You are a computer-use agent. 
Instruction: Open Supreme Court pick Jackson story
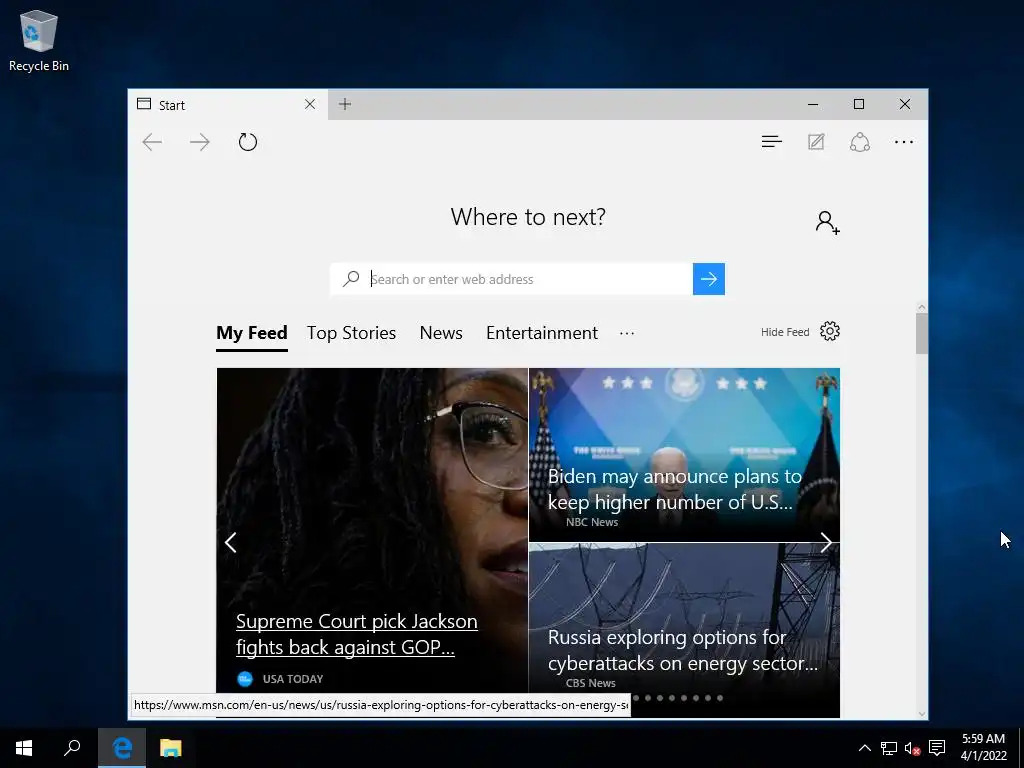357,633
